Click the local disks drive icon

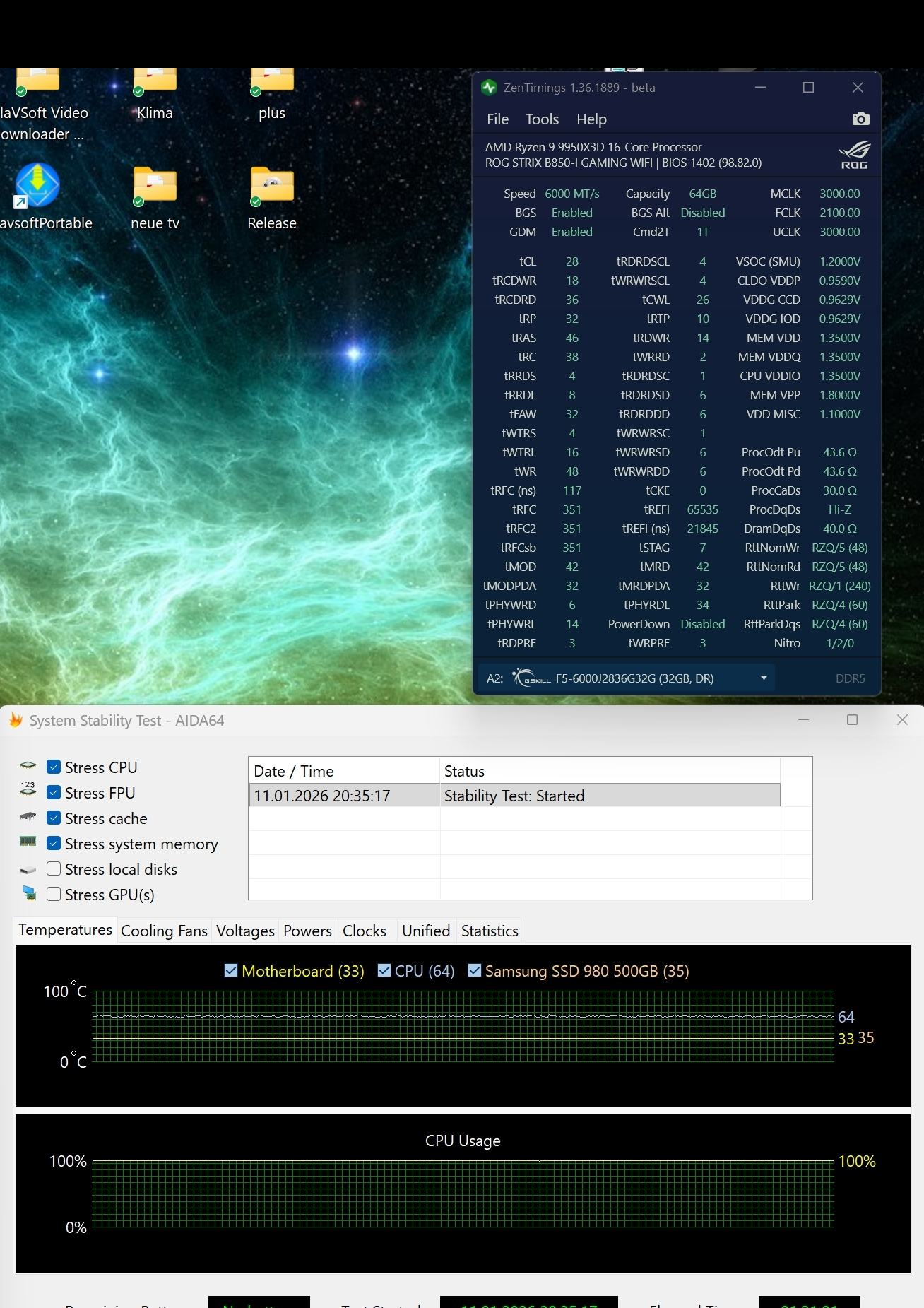[x=28, y=870]
